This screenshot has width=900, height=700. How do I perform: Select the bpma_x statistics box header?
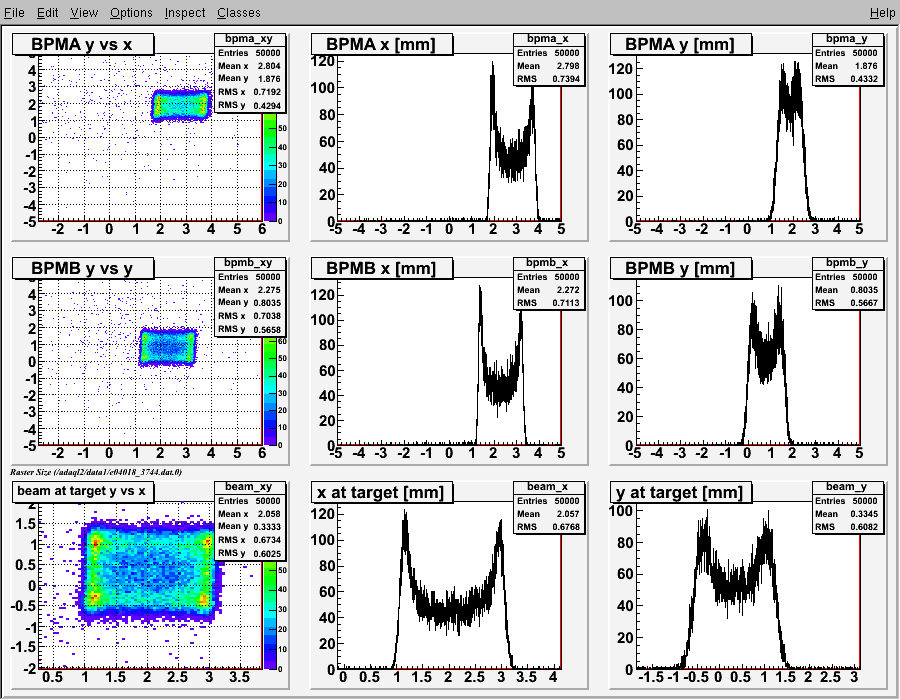[x=548, y=39]
